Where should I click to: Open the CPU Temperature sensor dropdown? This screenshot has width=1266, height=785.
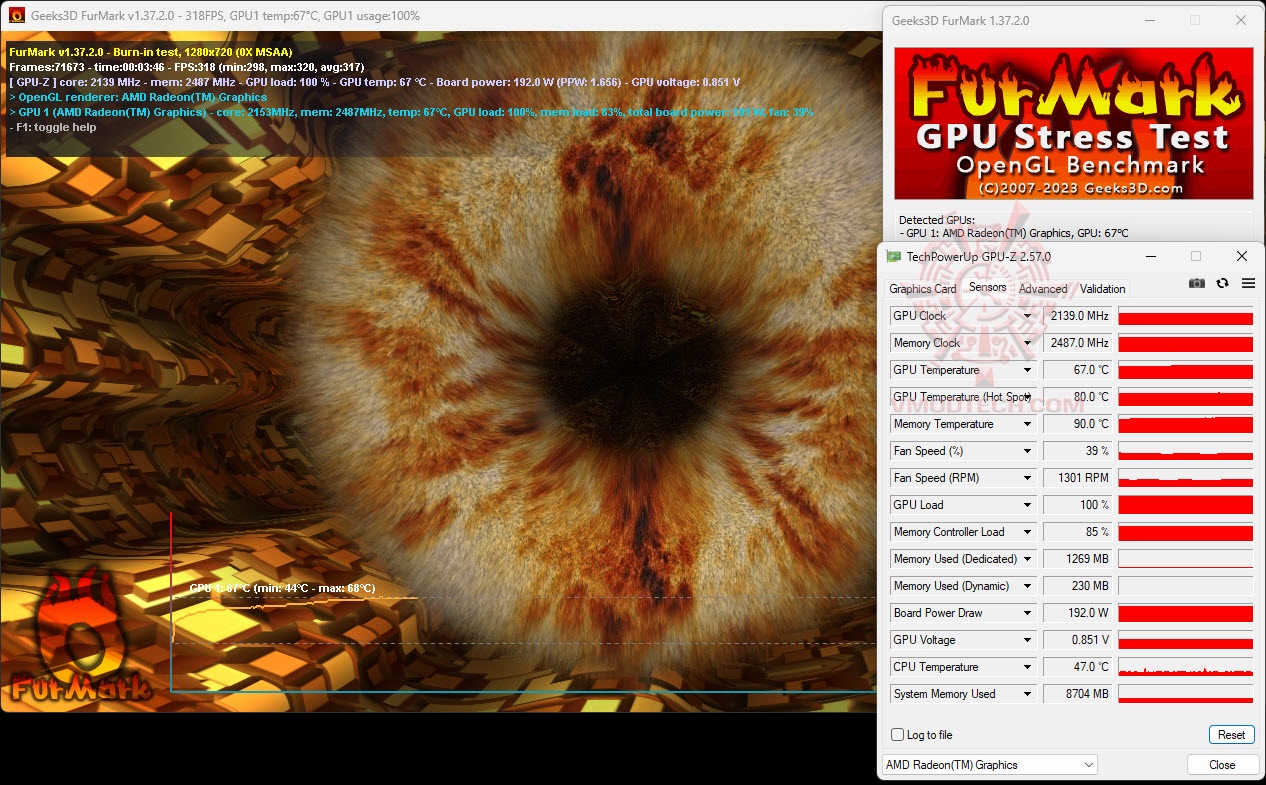point(1027,667)
